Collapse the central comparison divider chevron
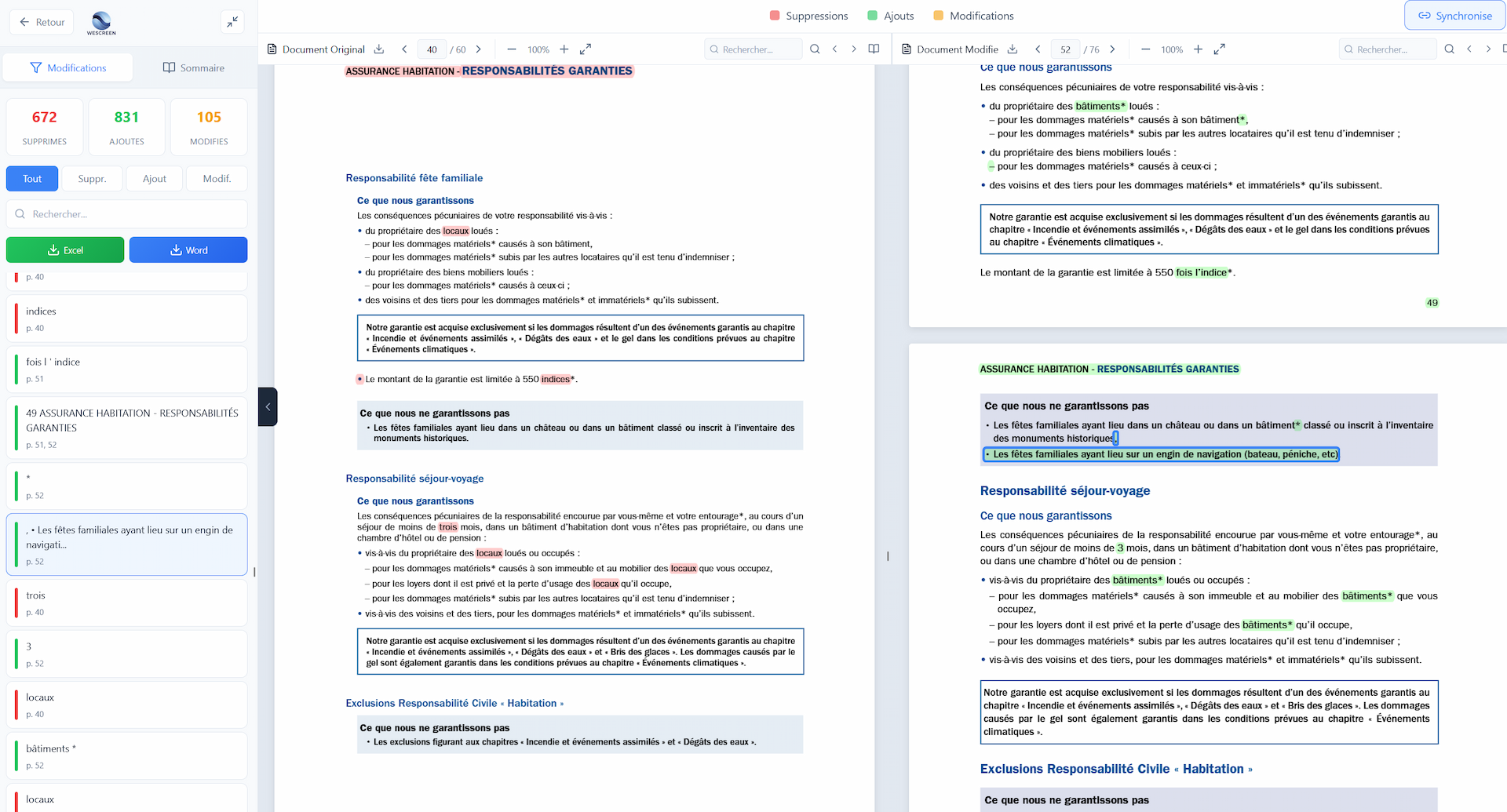 (x=268, y=407)
